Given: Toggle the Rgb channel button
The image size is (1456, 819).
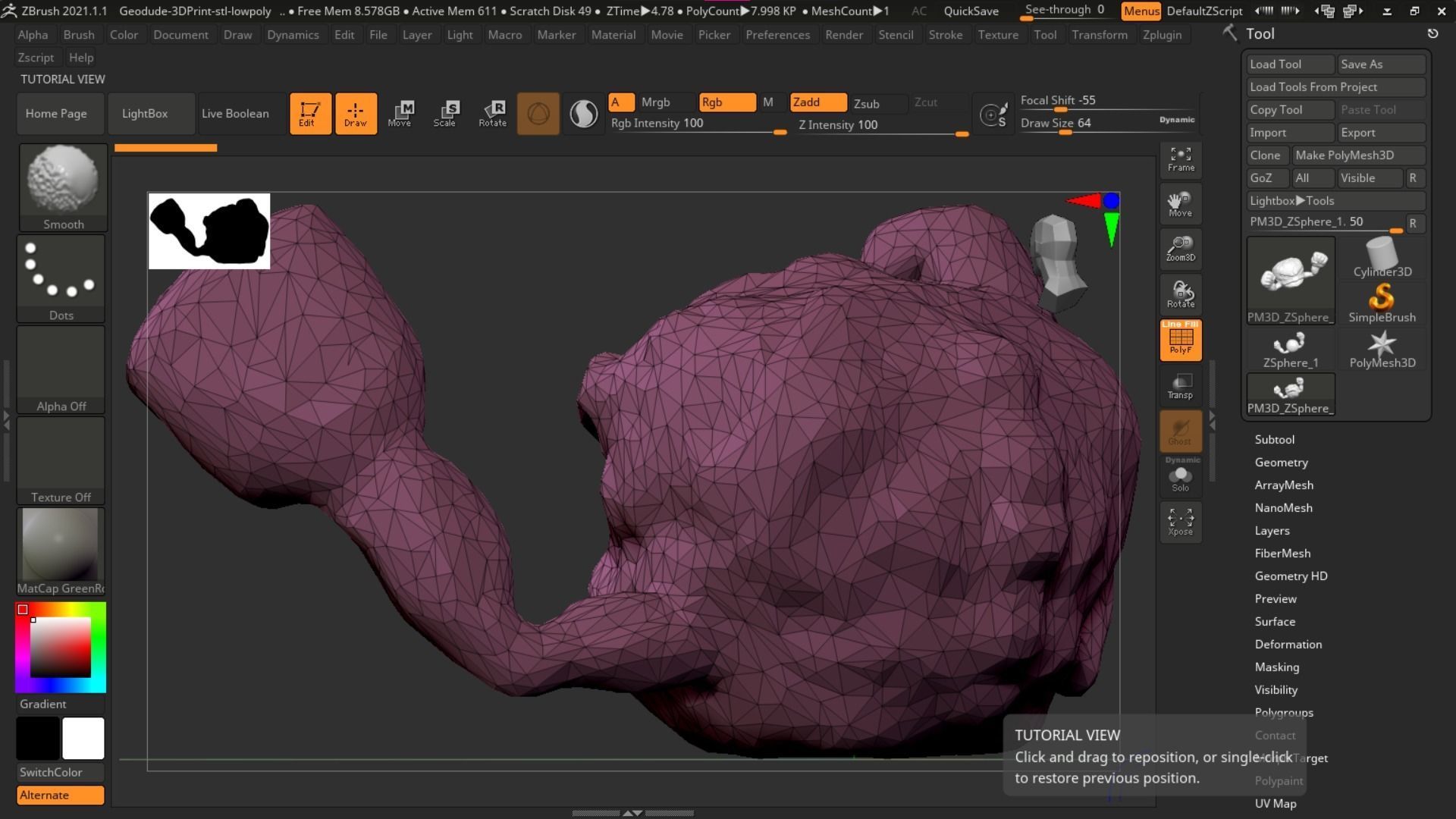Looking at the screenshot, I should click(726, 102).
